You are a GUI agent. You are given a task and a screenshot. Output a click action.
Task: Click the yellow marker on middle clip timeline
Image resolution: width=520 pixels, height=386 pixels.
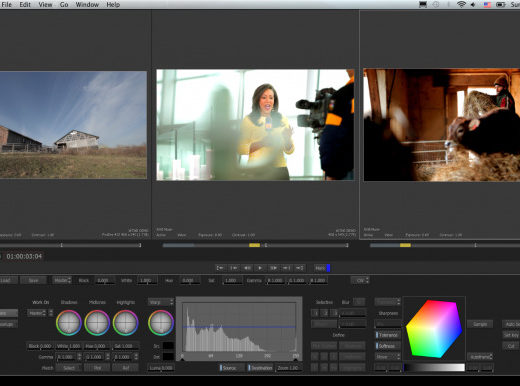pos(254,245)
